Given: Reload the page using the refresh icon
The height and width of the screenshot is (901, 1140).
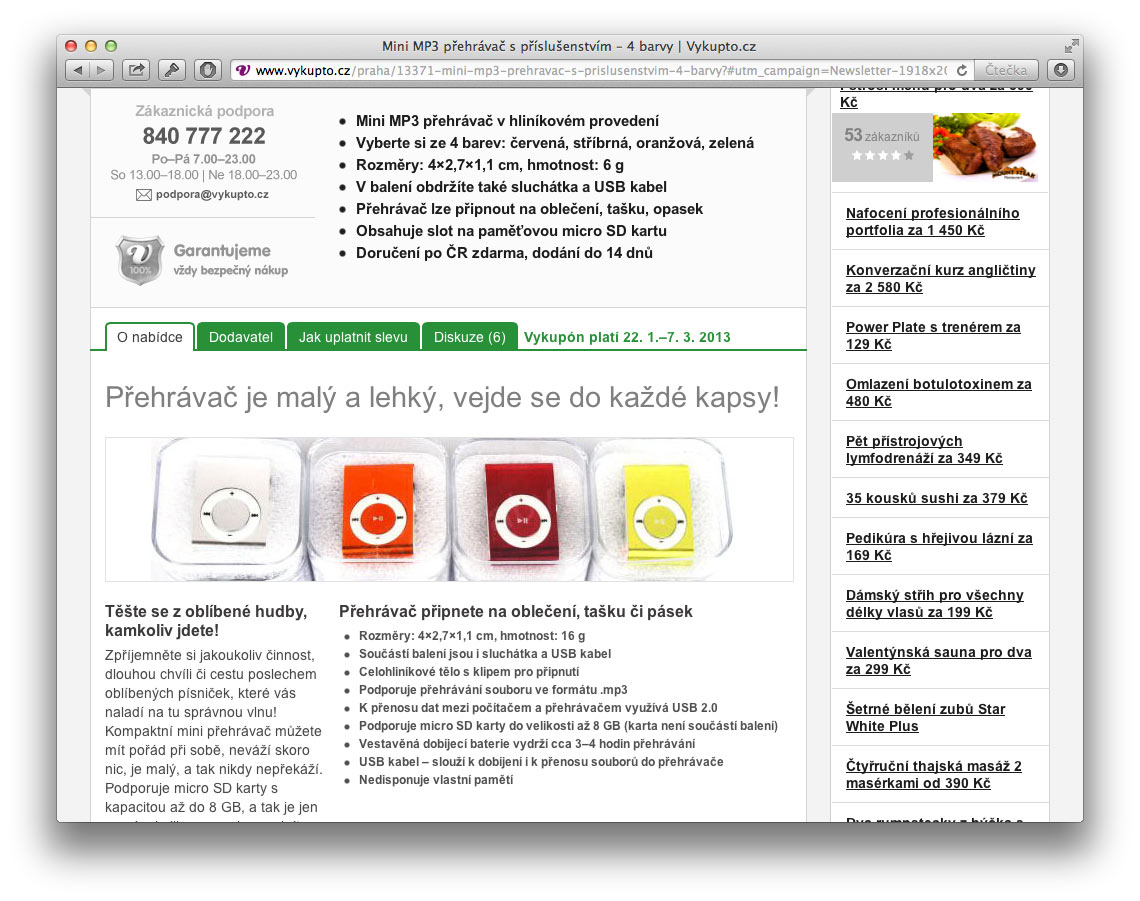Looking at the screenshot, I should [961, 70].
